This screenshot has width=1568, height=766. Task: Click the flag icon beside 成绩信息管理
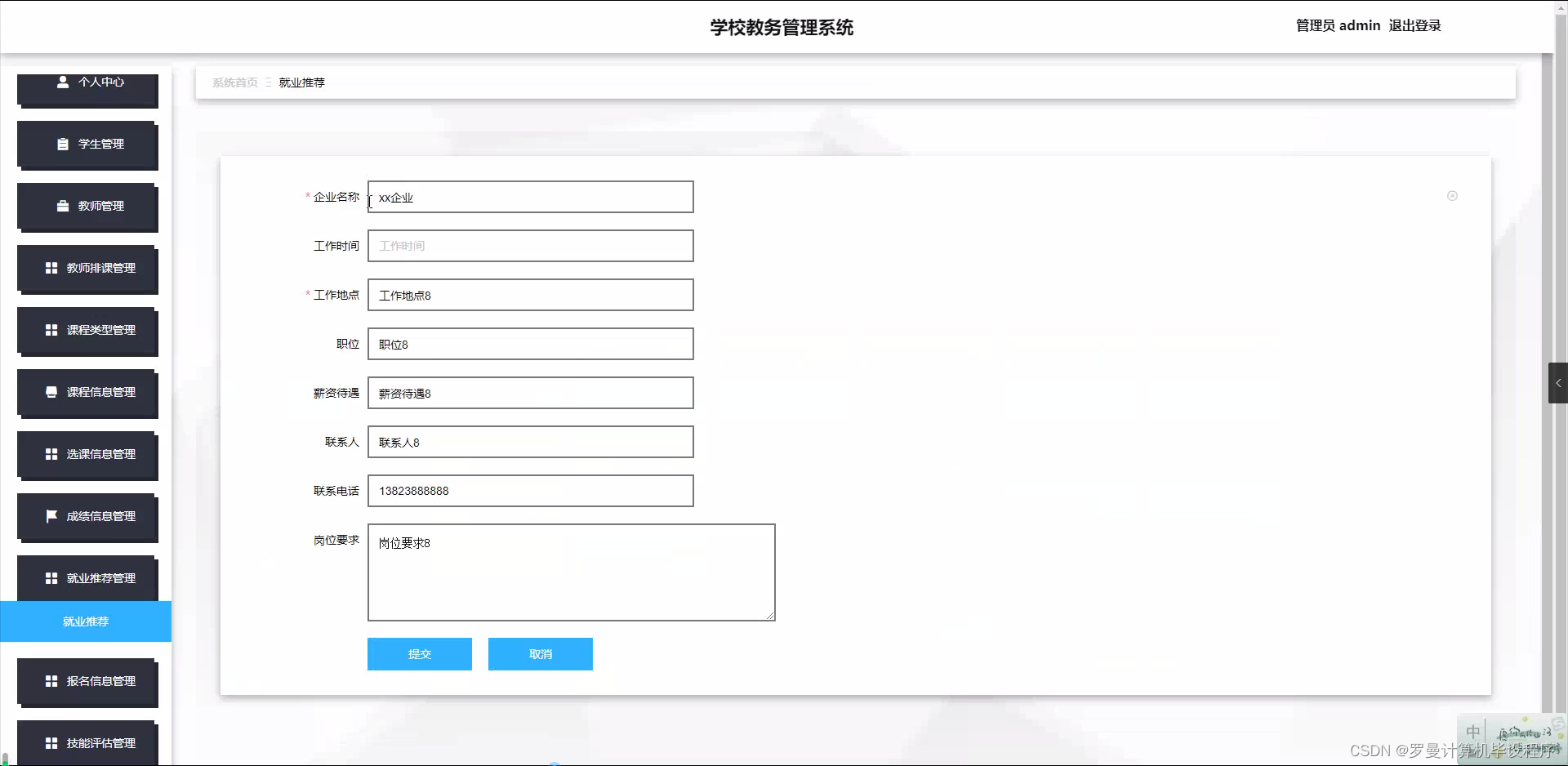click(51, 516)
